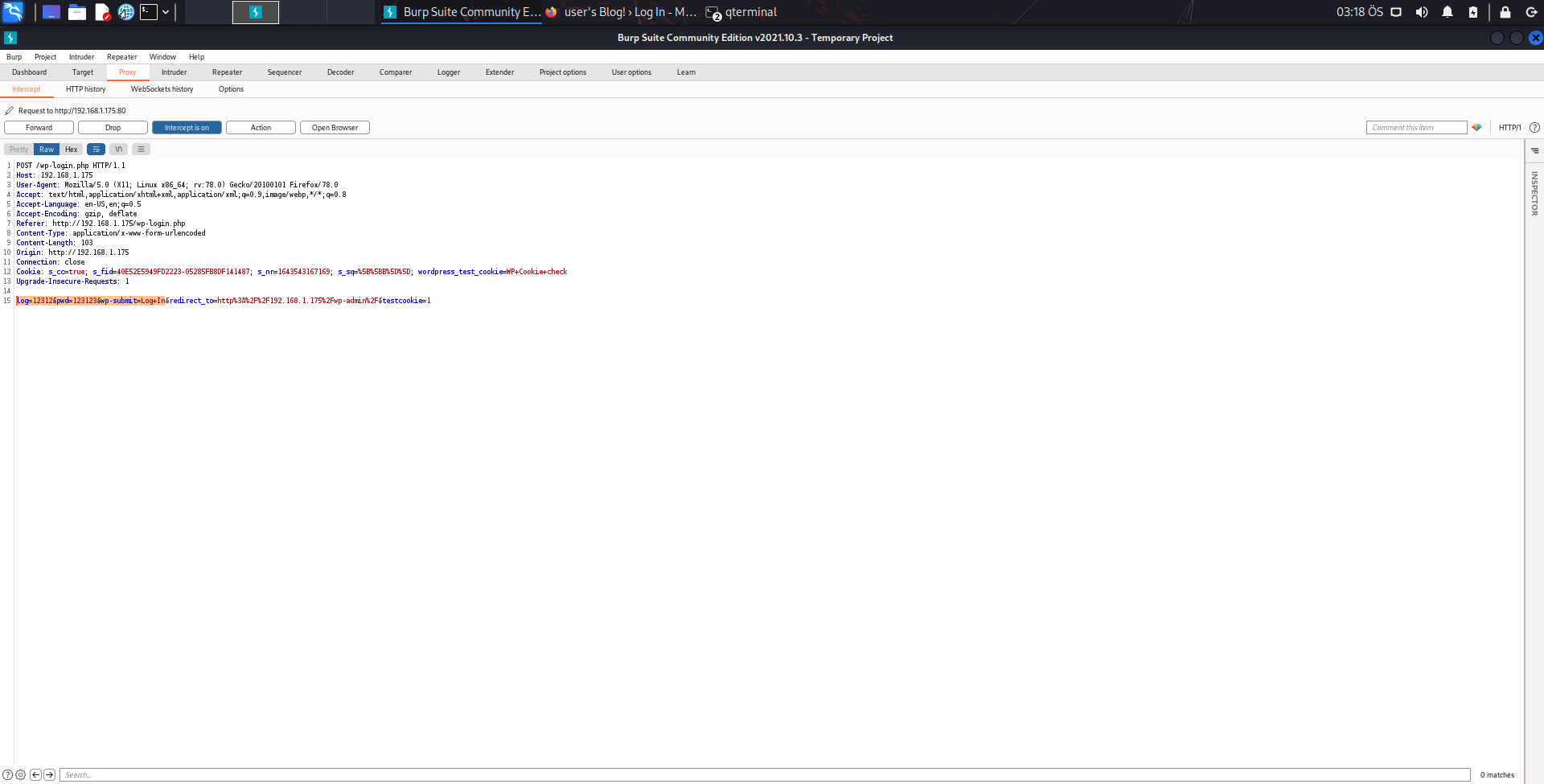1544x784 pixels.
Task: Open the display settings tray icon
Action: tap(1396, 12)
